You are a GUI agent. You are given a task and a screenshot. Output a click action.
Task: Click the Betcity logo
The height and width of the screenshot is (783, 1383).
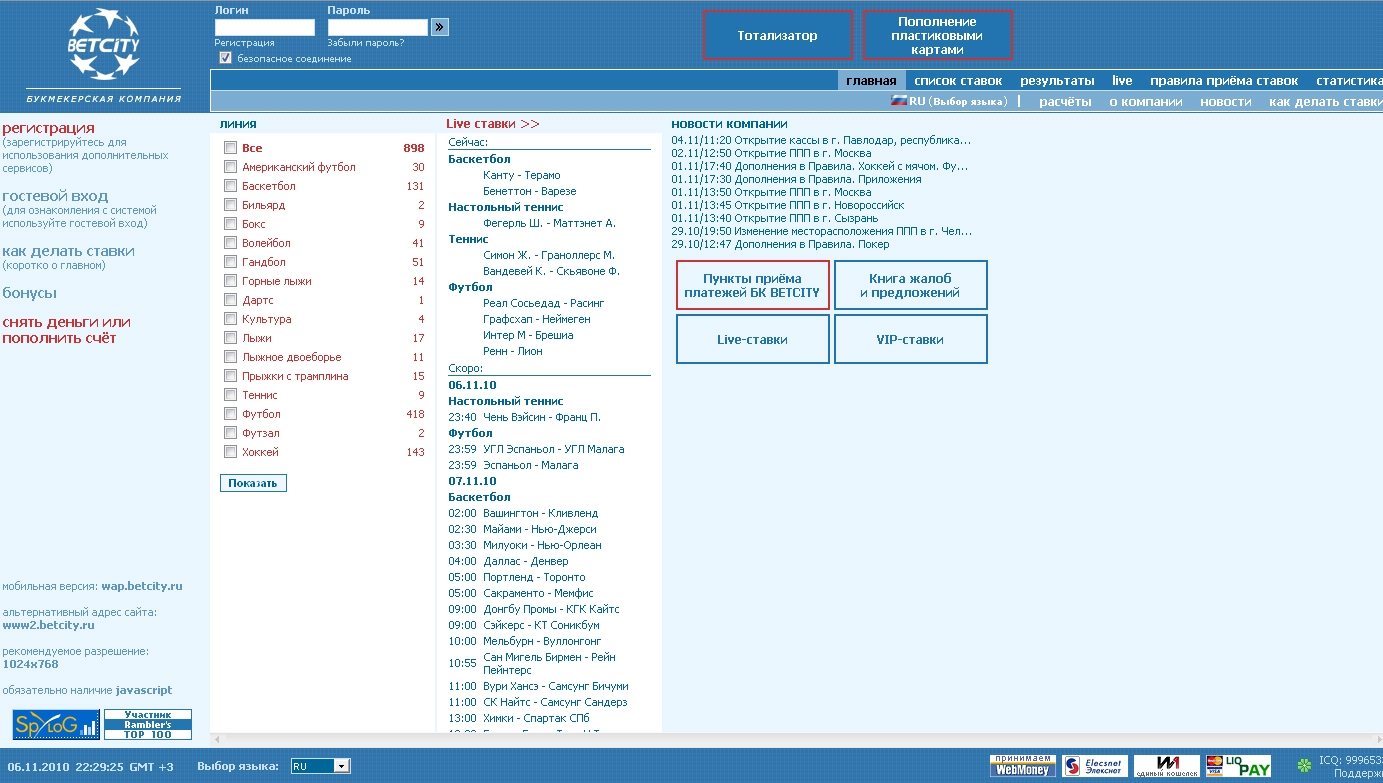click(103, 45)
